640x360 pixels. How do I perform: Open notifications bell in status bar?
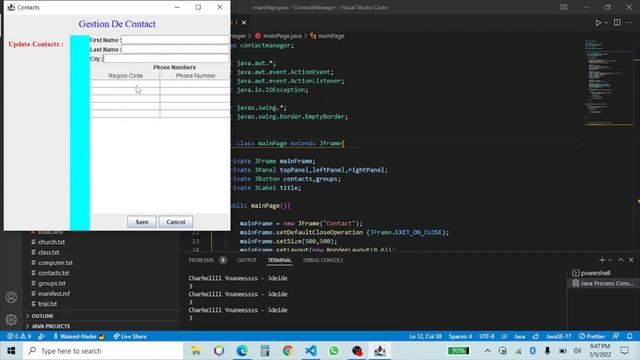click(x=629, y=336)
